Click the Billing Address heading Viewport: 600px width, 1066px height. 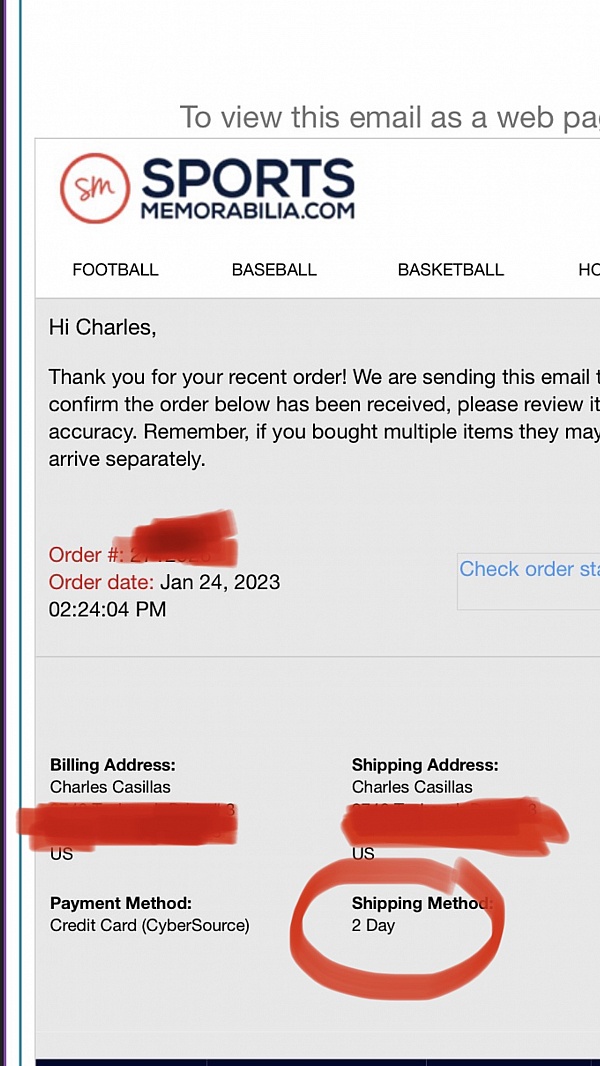point(112,765)
